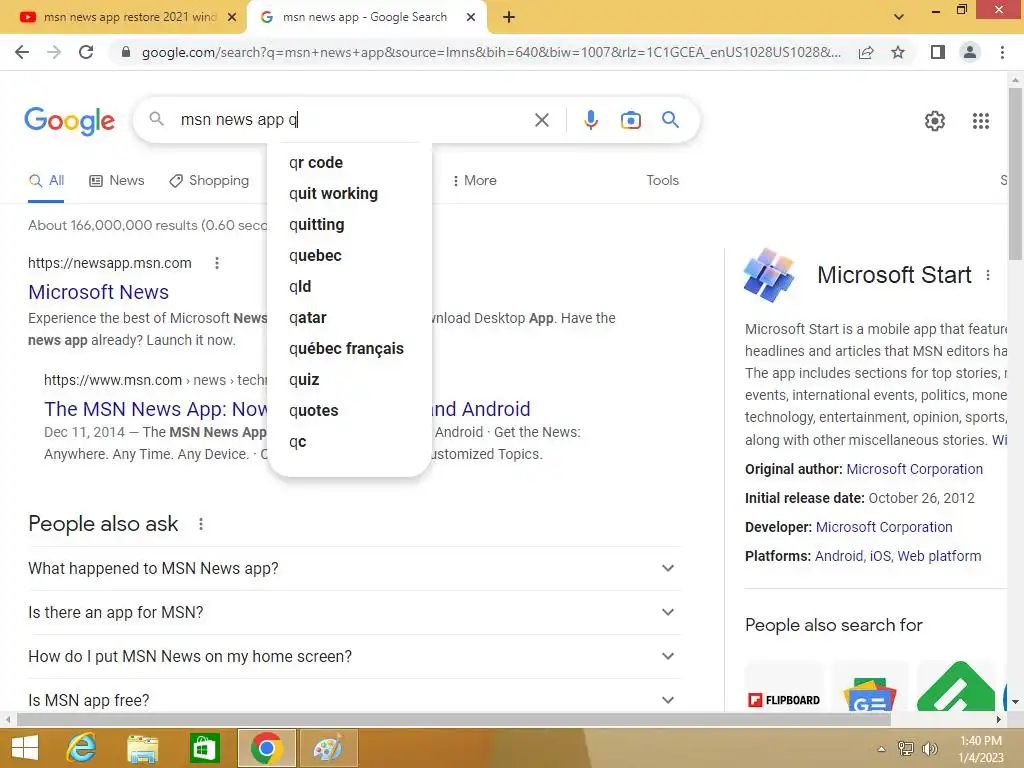Click the volume icon in system tray

tap(929, 748)
